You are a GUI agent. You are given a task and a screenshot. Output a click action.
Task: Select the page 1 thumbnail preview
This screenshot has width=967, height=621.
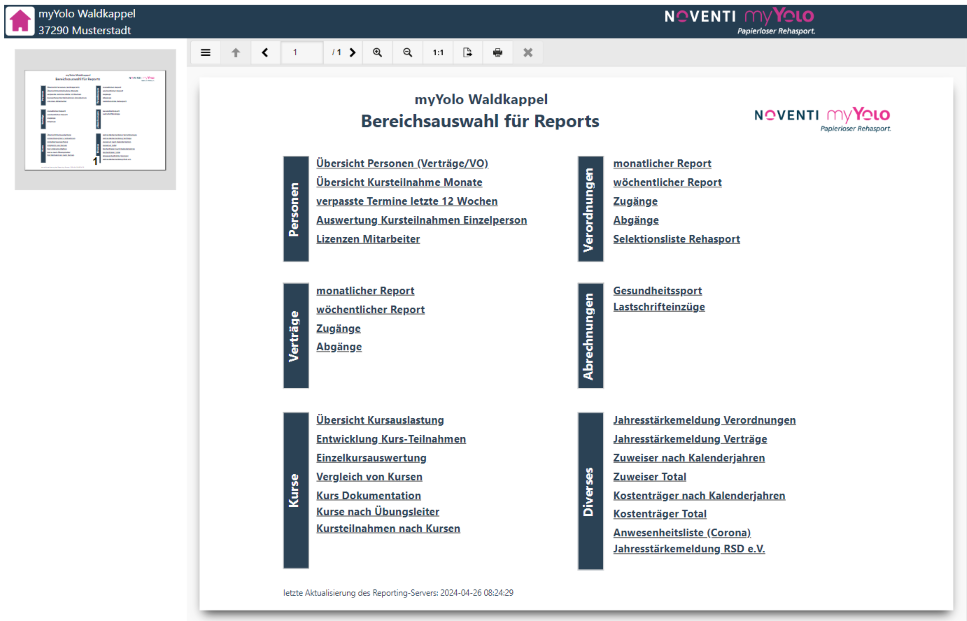(x=95, y=119)
